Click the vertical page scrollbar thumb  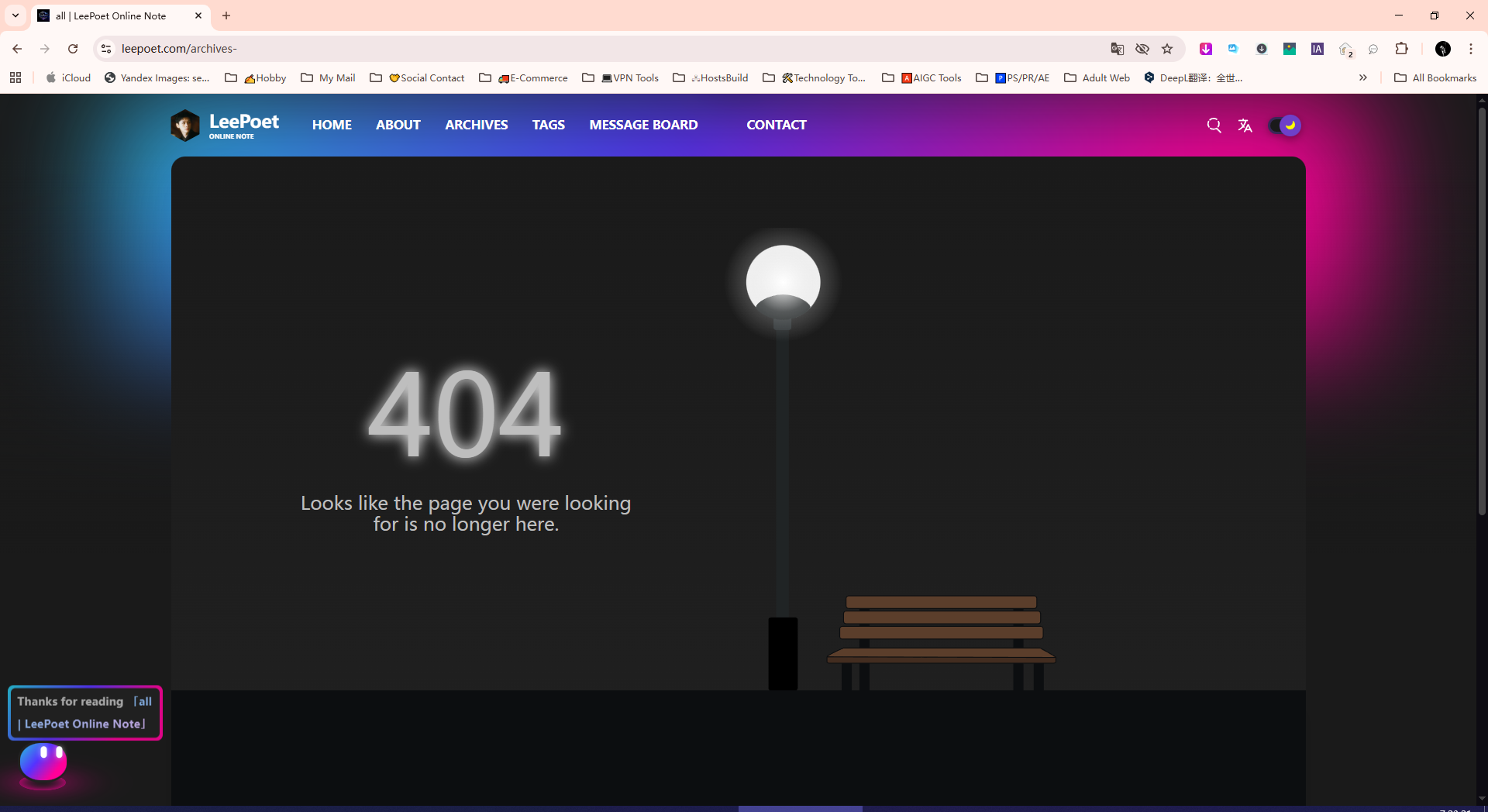click(1481, 310)
